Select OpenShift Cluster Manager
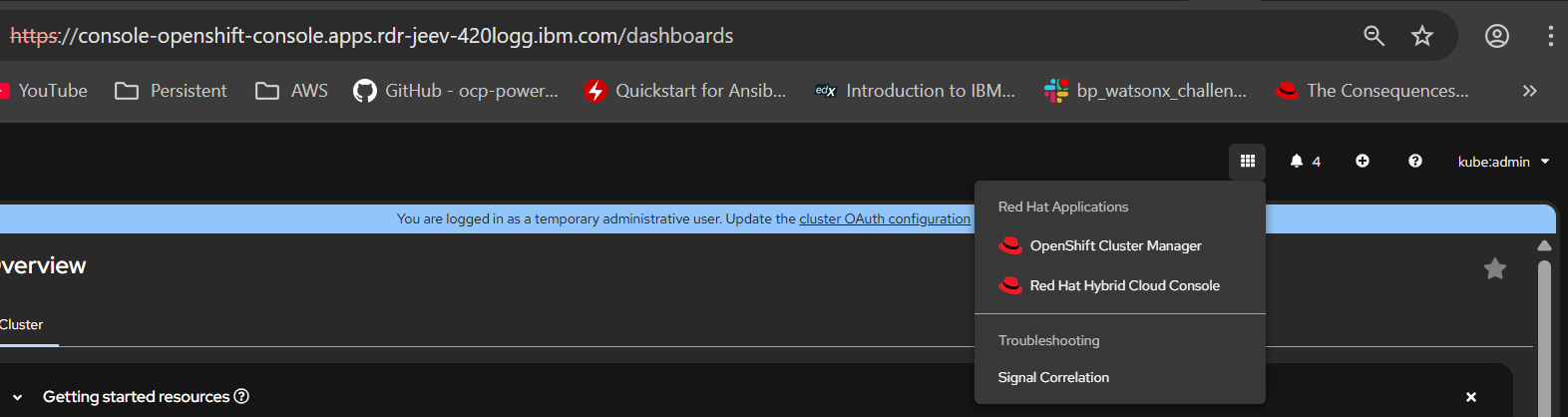Viewport: 1568px width, 417px height. click(1115, 245)
